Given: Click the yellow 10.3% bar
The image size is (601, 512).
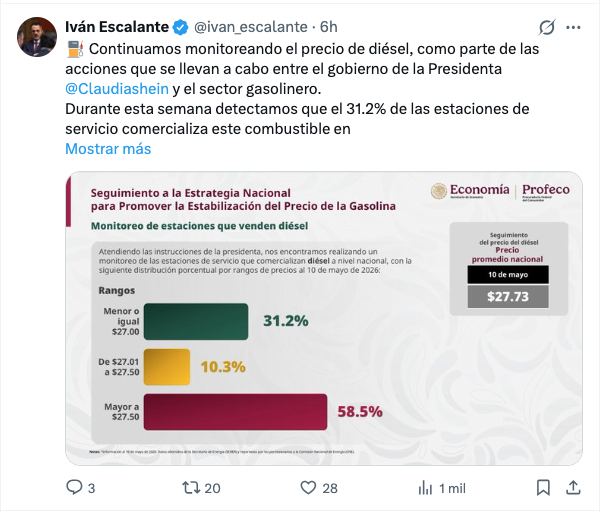Looking at the screenshot, I should (167, 367).
